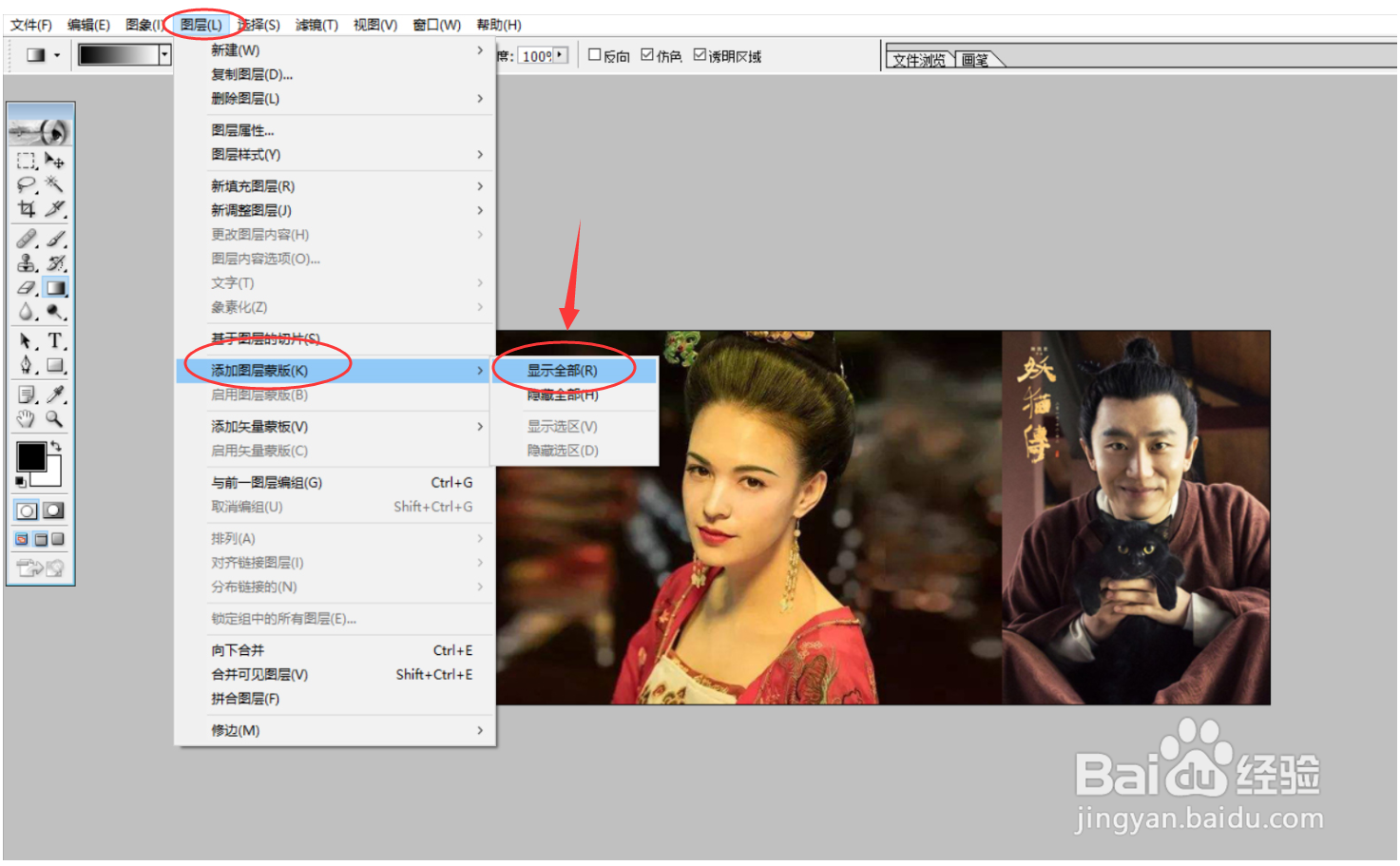Image resolution: width=1400 pixels, height=866 pixels.
Task: Expand the 删除图层(L) submenu
Action: click(335, 99)
